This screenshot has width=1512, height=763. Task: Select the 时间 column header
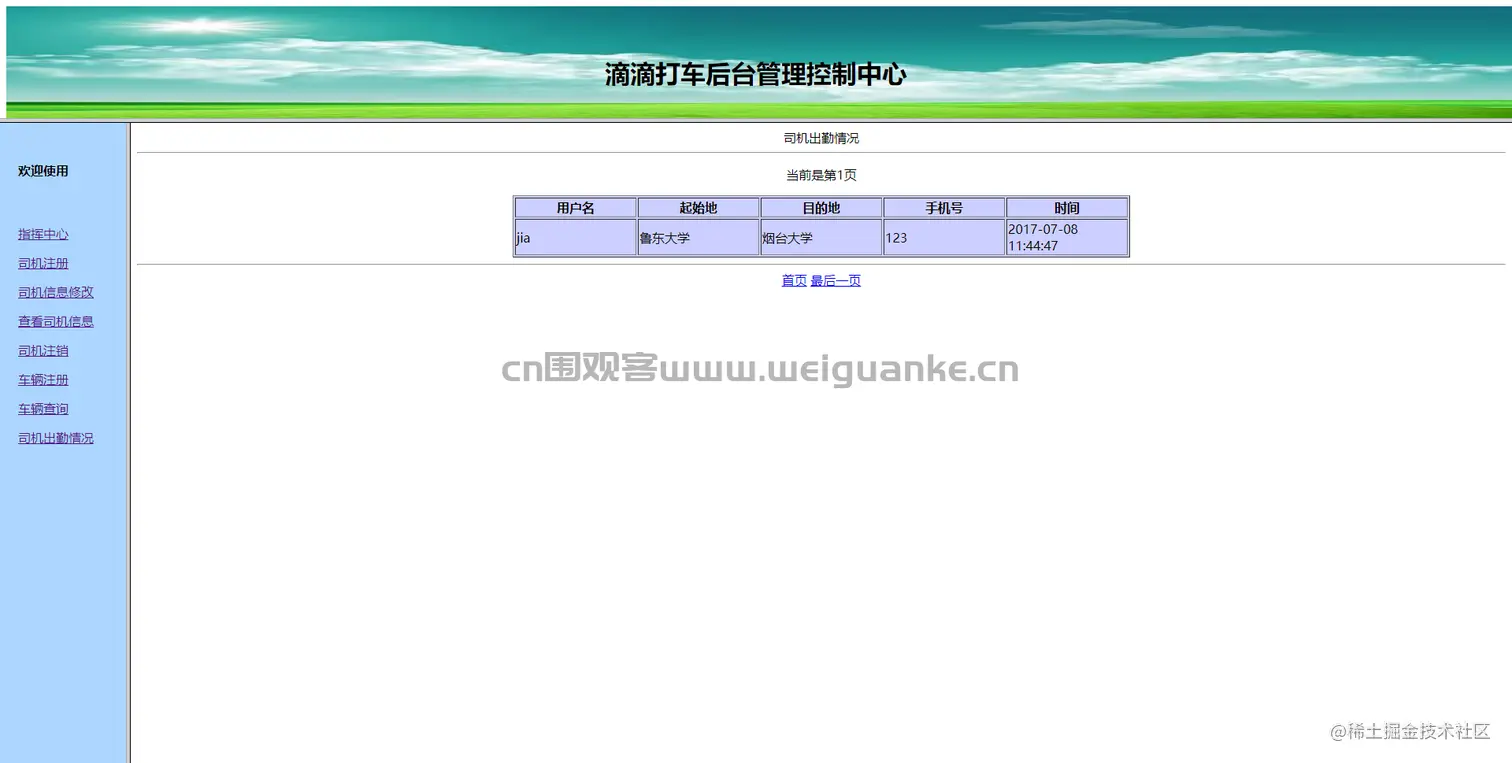[1067, 208]
